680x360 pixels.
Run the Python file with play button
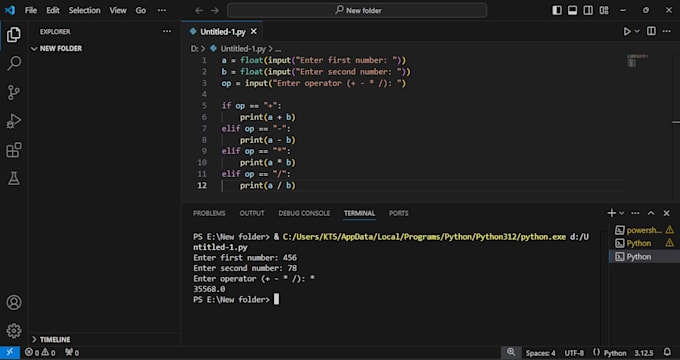[627, 31]
